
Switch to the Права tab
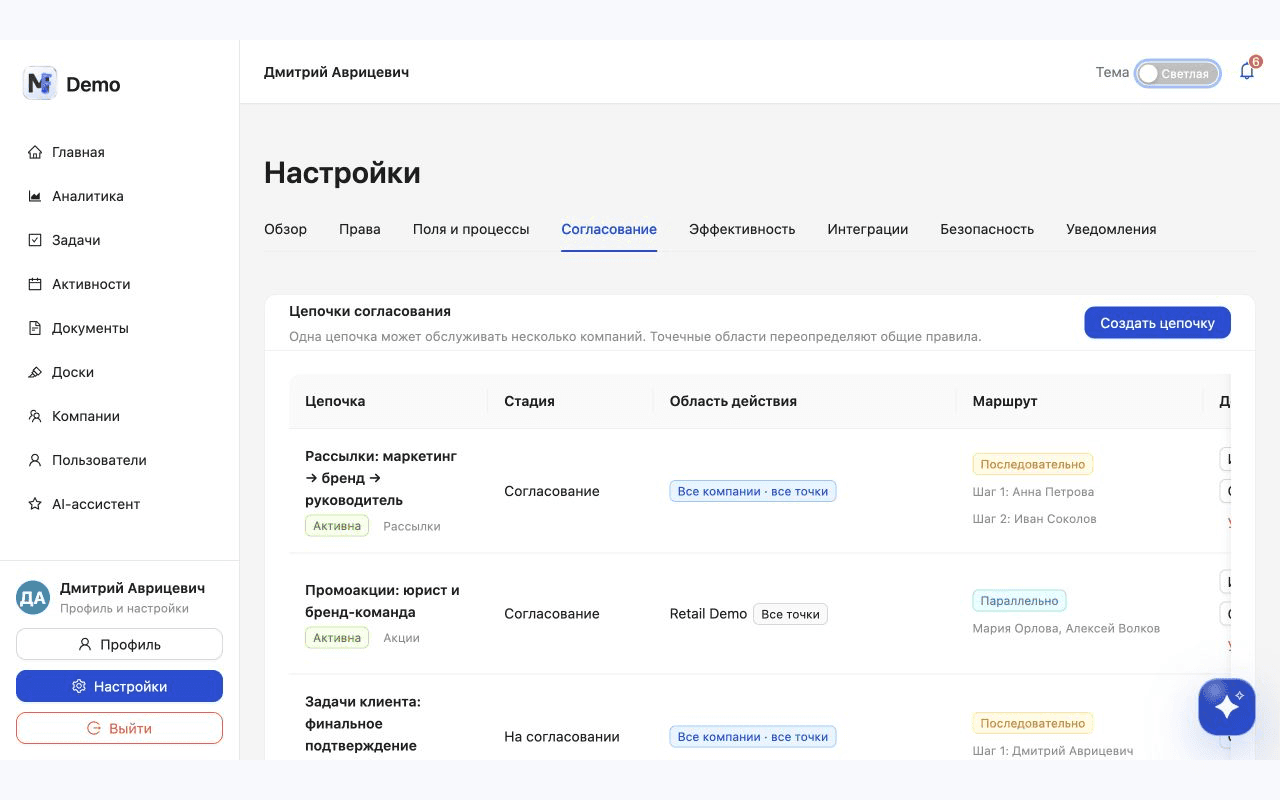click(360, 229)
